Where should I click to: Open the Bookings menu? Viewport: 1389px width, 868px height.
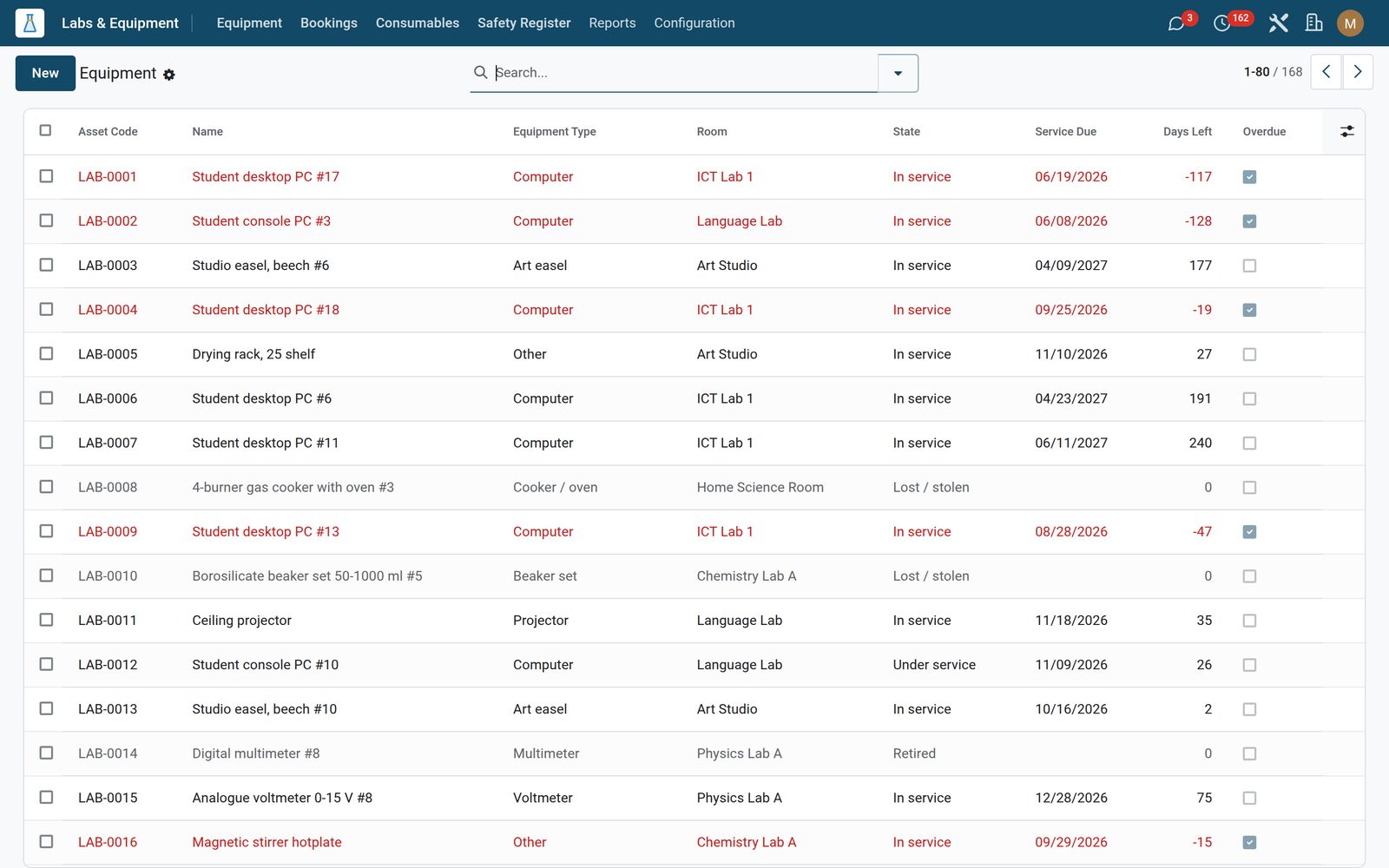coord(329,23)
